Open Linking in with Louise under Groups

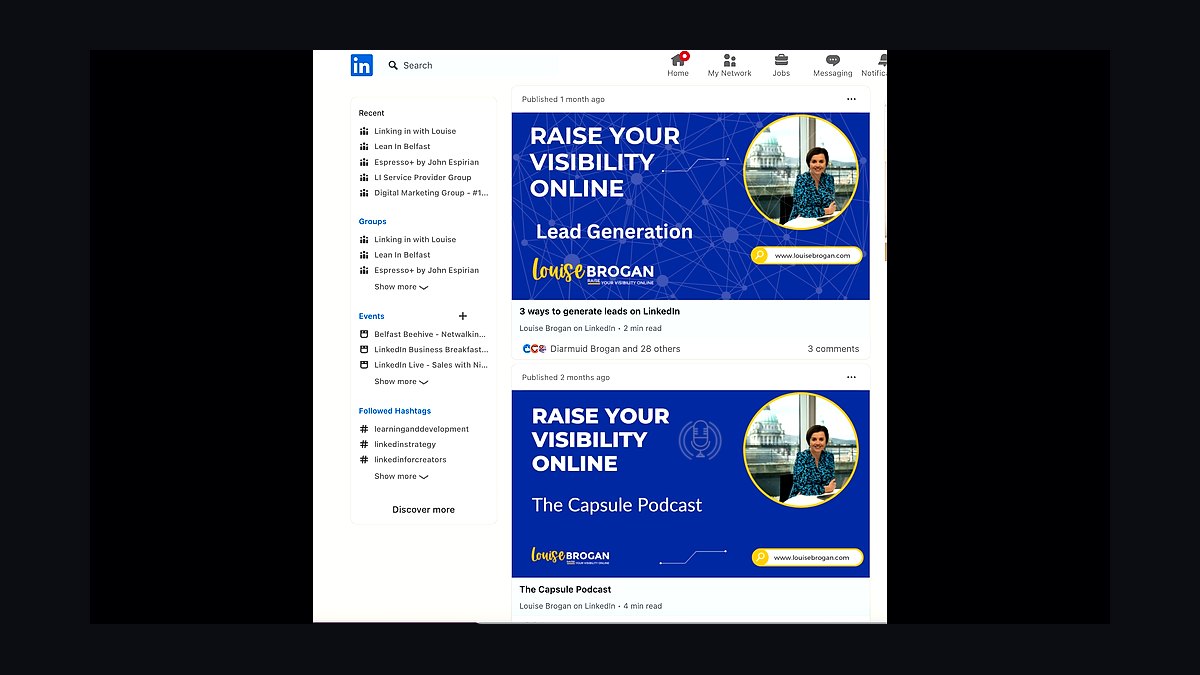[x=415, y=239]
